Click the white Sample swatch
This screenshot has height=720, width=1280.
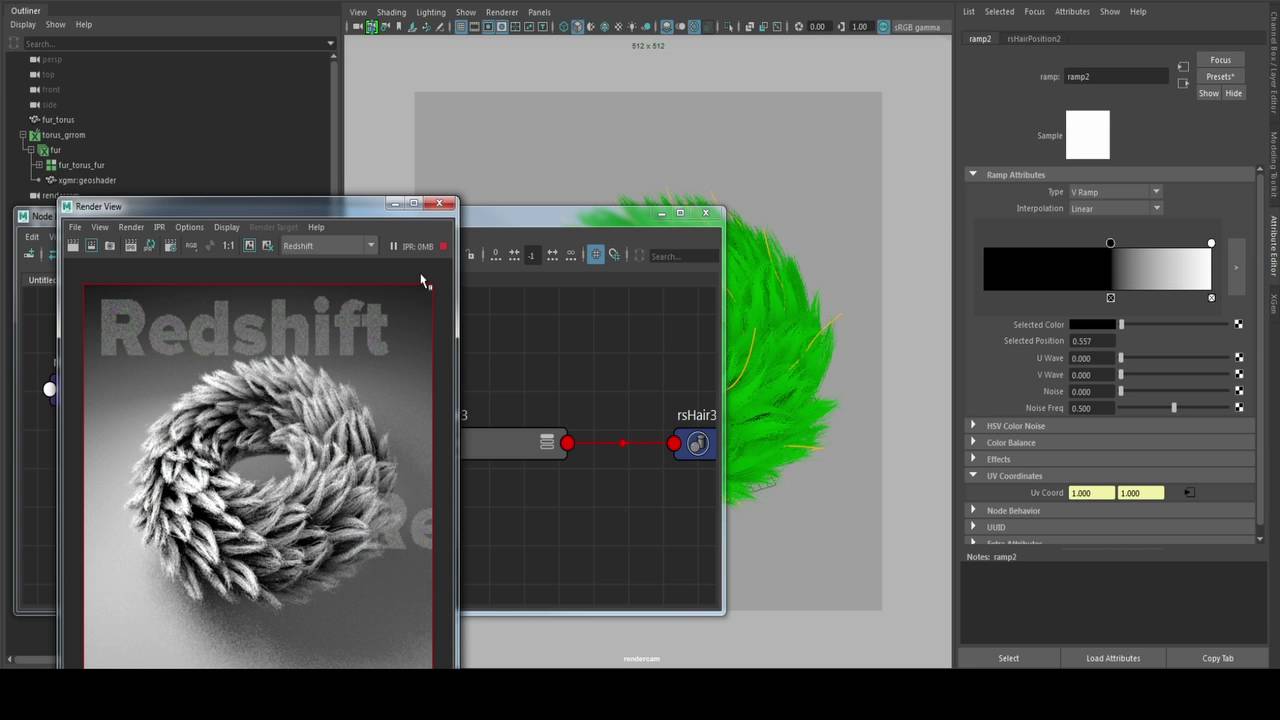(x=1087, y=135)
